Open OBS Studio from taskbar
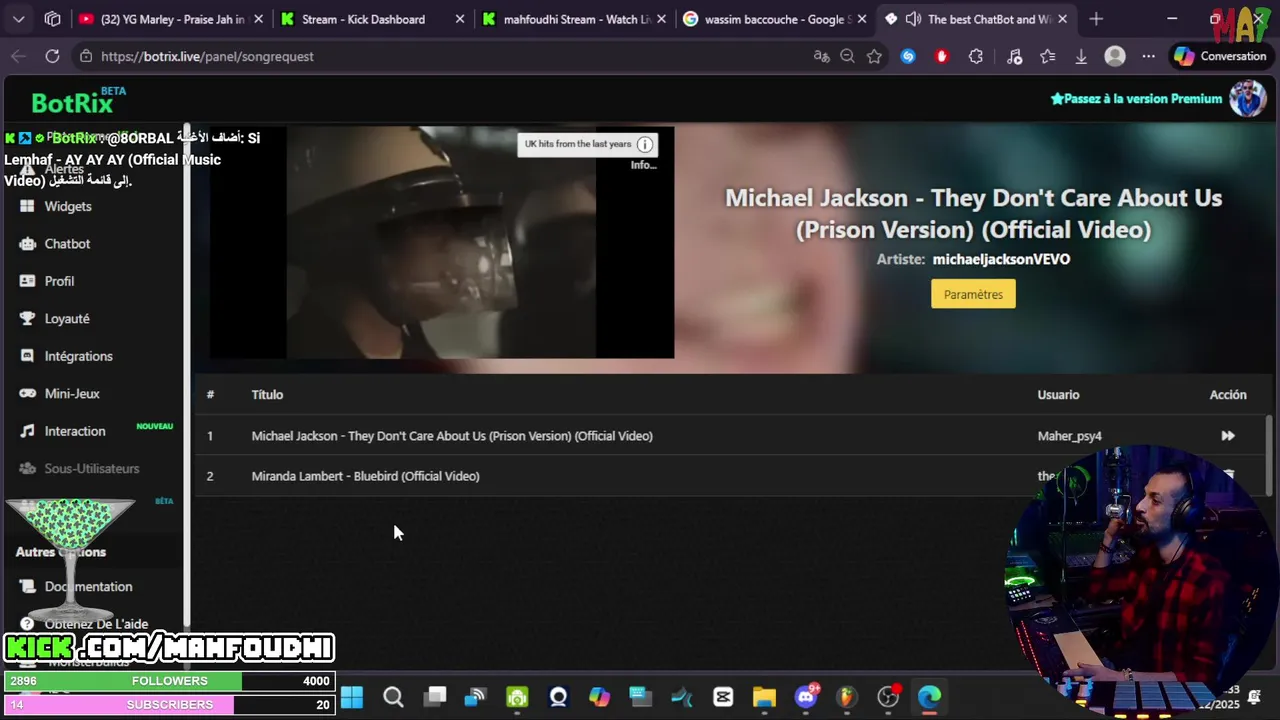Screen dimensions: 1280x720 [888, 697]
